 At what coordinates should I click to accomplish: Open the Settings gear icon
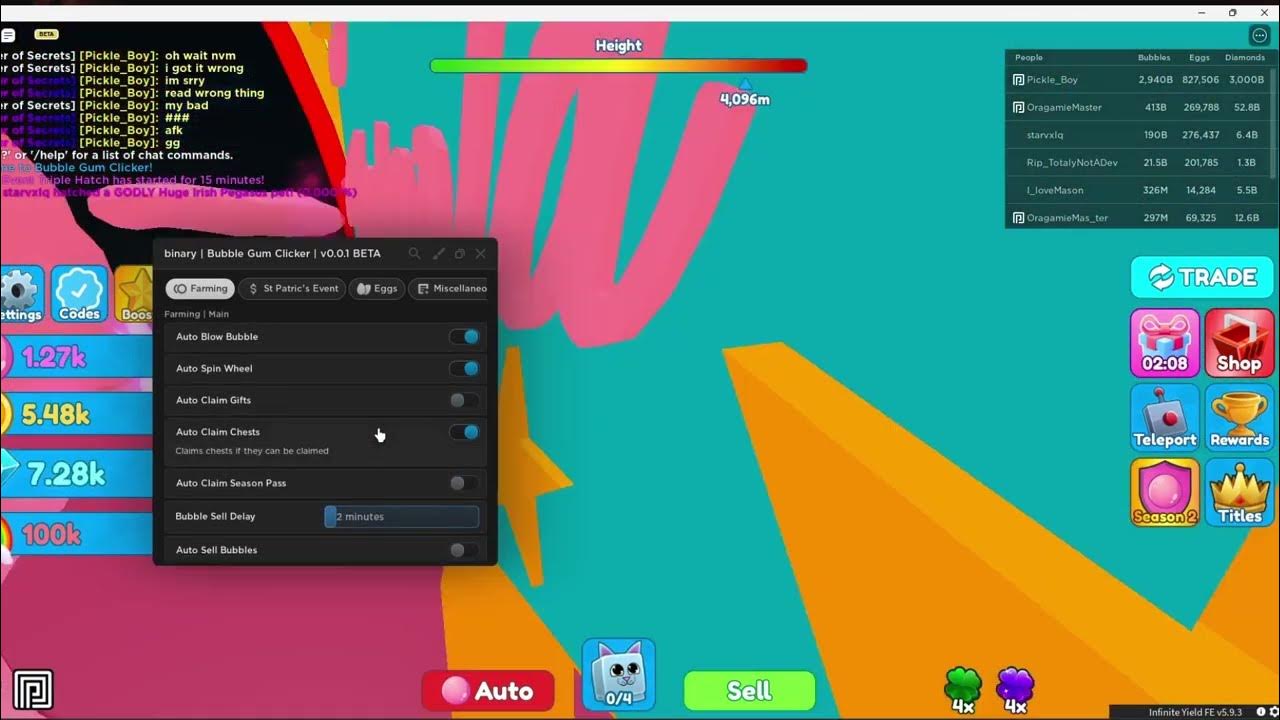pos(20,294)
